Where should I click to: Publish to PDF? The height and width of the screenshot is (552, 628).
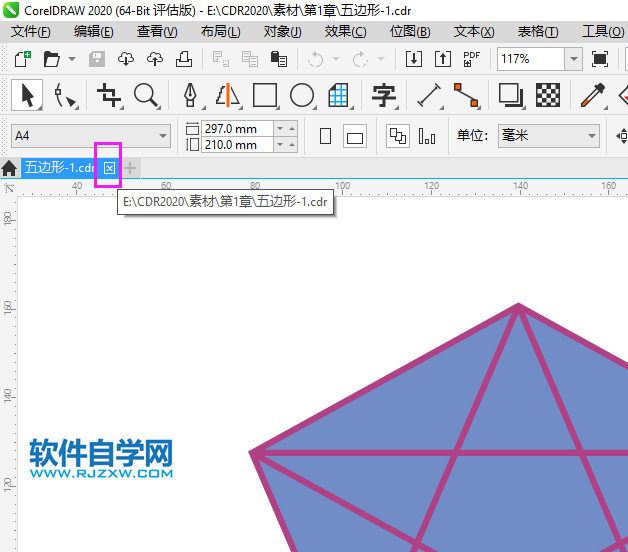(x=471, y=59)
